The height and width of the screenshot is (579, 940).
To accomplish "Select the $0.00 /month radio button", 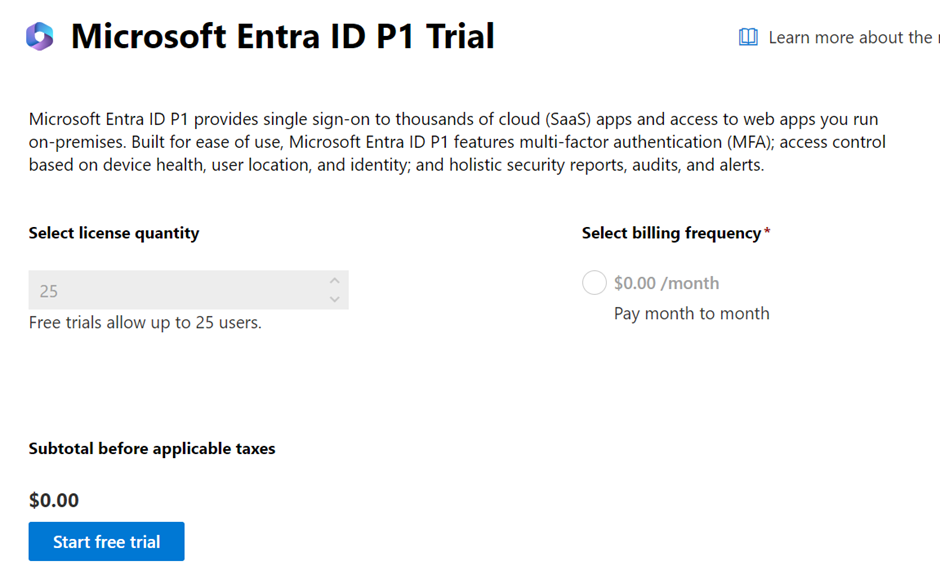I will tap(594, 282).
